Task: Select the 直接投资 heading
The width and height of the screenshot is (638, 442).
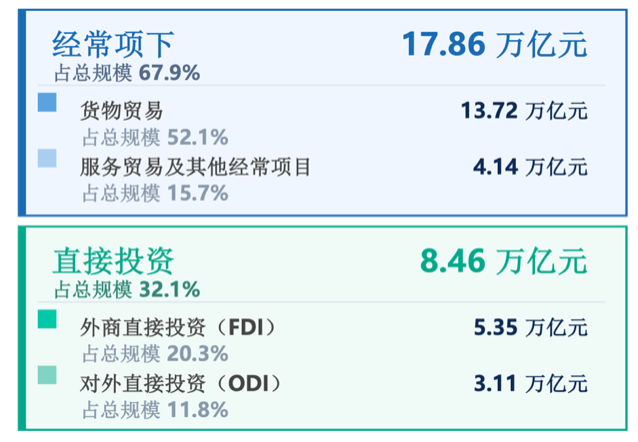Action: tap(114, 261)
